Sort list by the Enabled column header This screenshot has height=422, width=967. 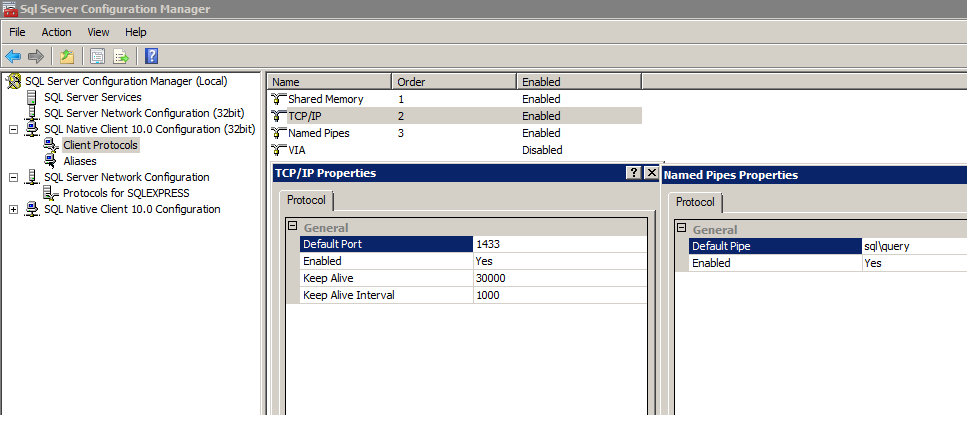[578, 81]
